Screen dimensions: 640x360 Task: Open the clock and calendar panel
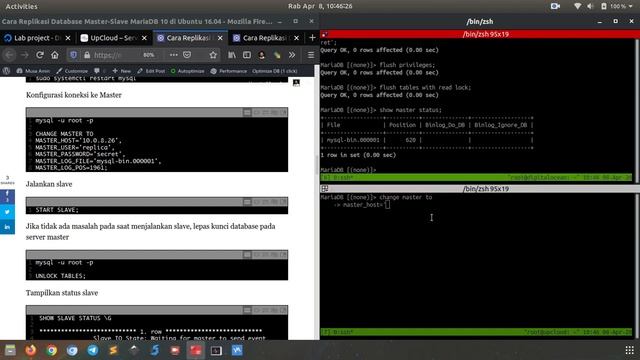click(320, 6)
